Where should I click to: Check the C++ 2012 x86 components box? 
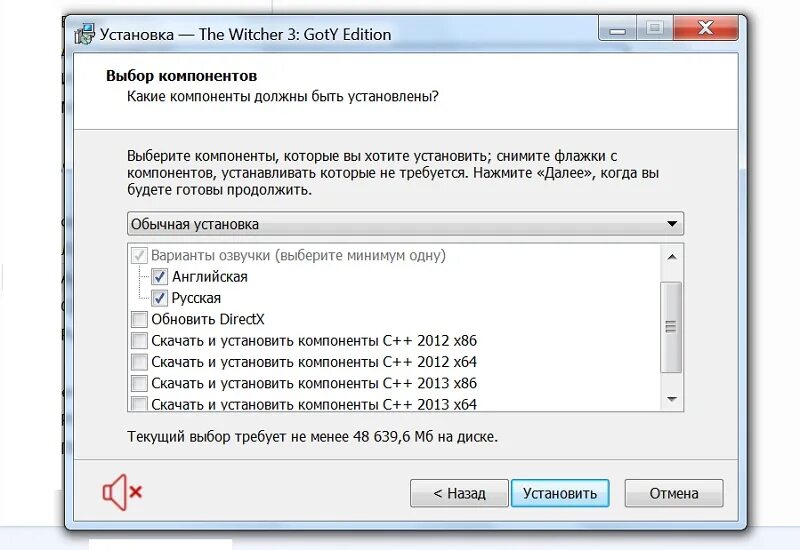pyautogui.click(x=139, y=340)
